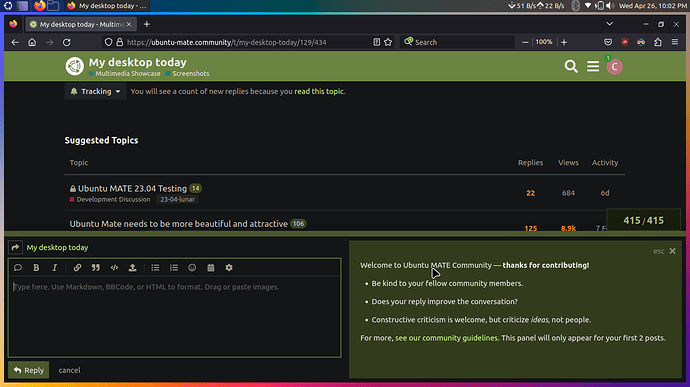Insert date and time via calendar icon

tap(211, 268)
